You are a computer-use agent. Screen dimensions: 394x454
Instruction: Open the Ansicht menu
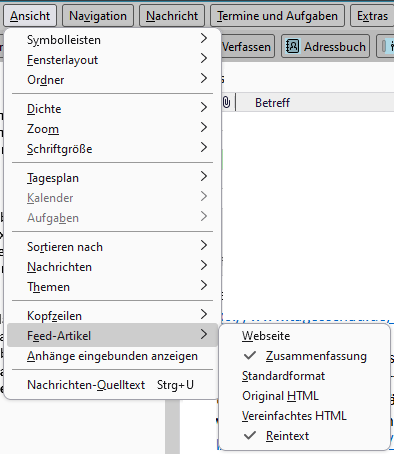(x=30, y=16)
